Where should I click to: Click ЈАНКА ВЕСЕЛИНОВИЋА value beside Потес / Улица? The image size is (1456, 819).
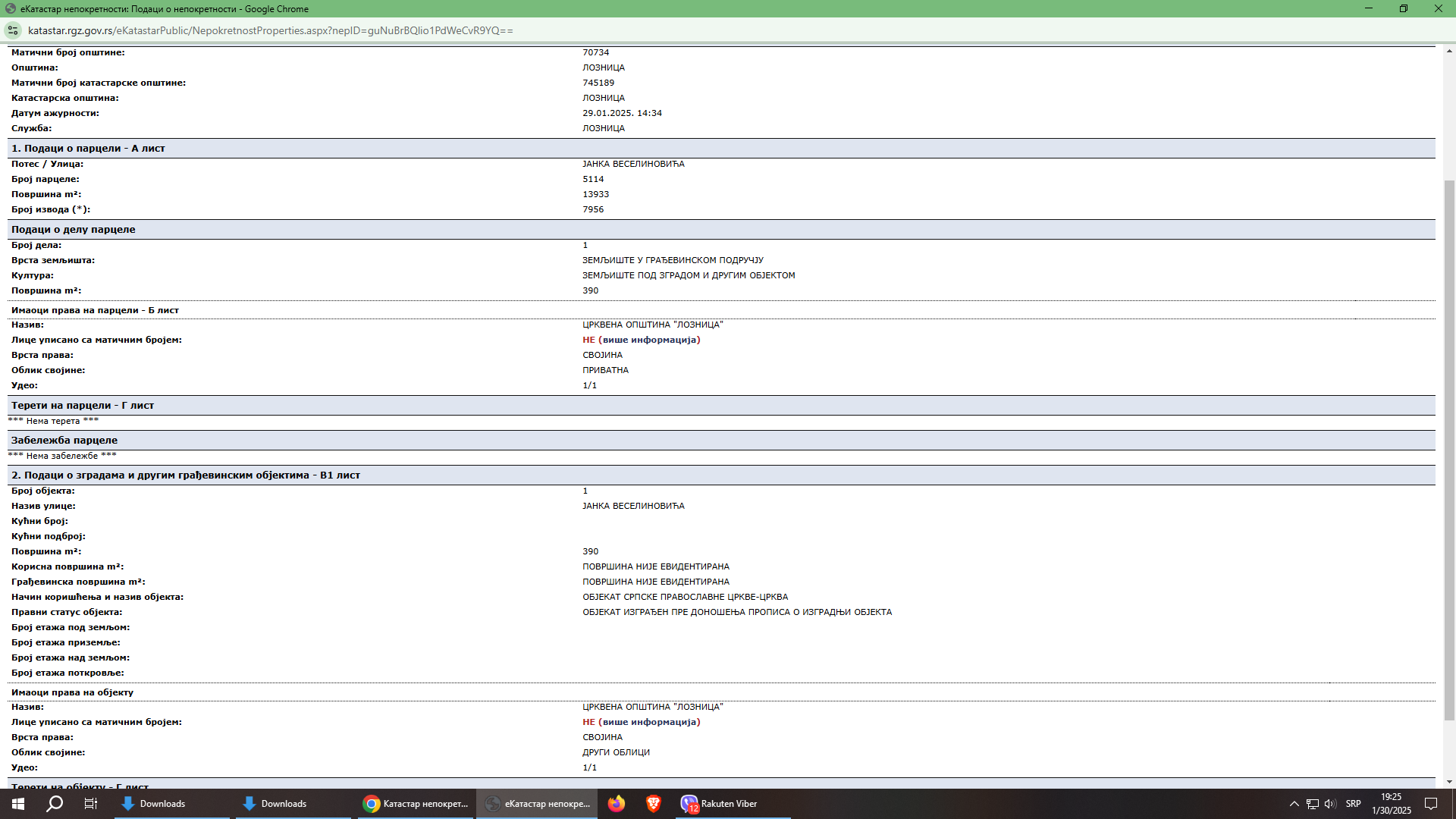633,165
